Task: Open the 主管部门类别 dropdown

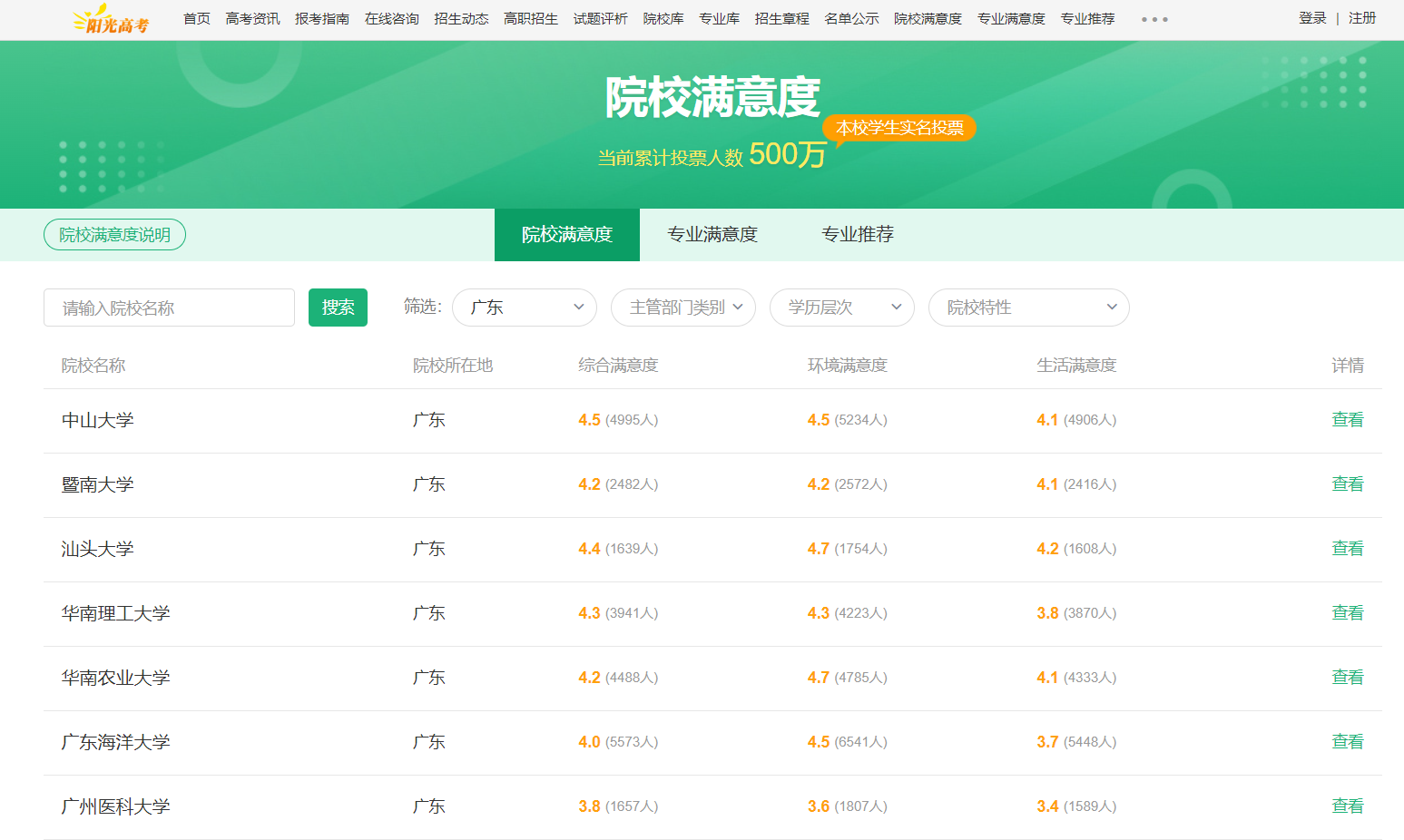Action: click(683, 308)
